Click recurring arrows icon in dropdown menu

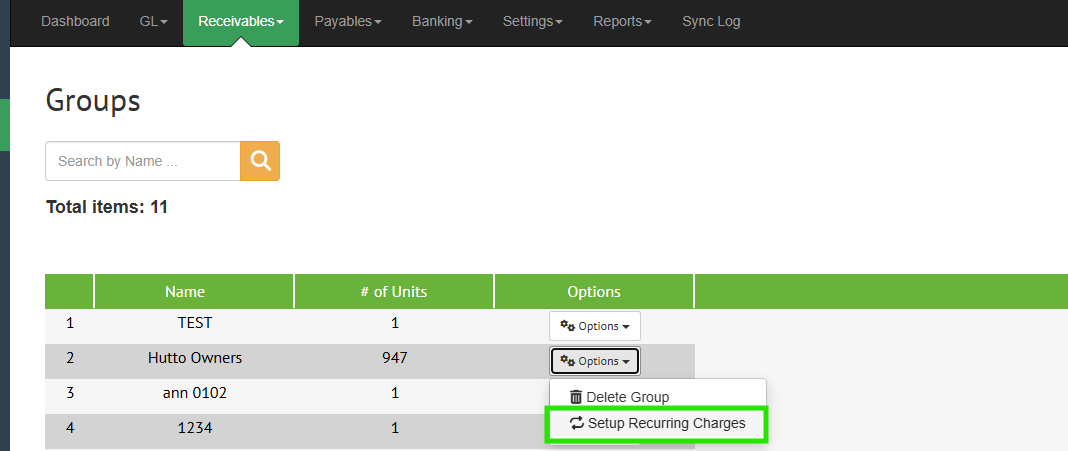(x=577, y=424)
